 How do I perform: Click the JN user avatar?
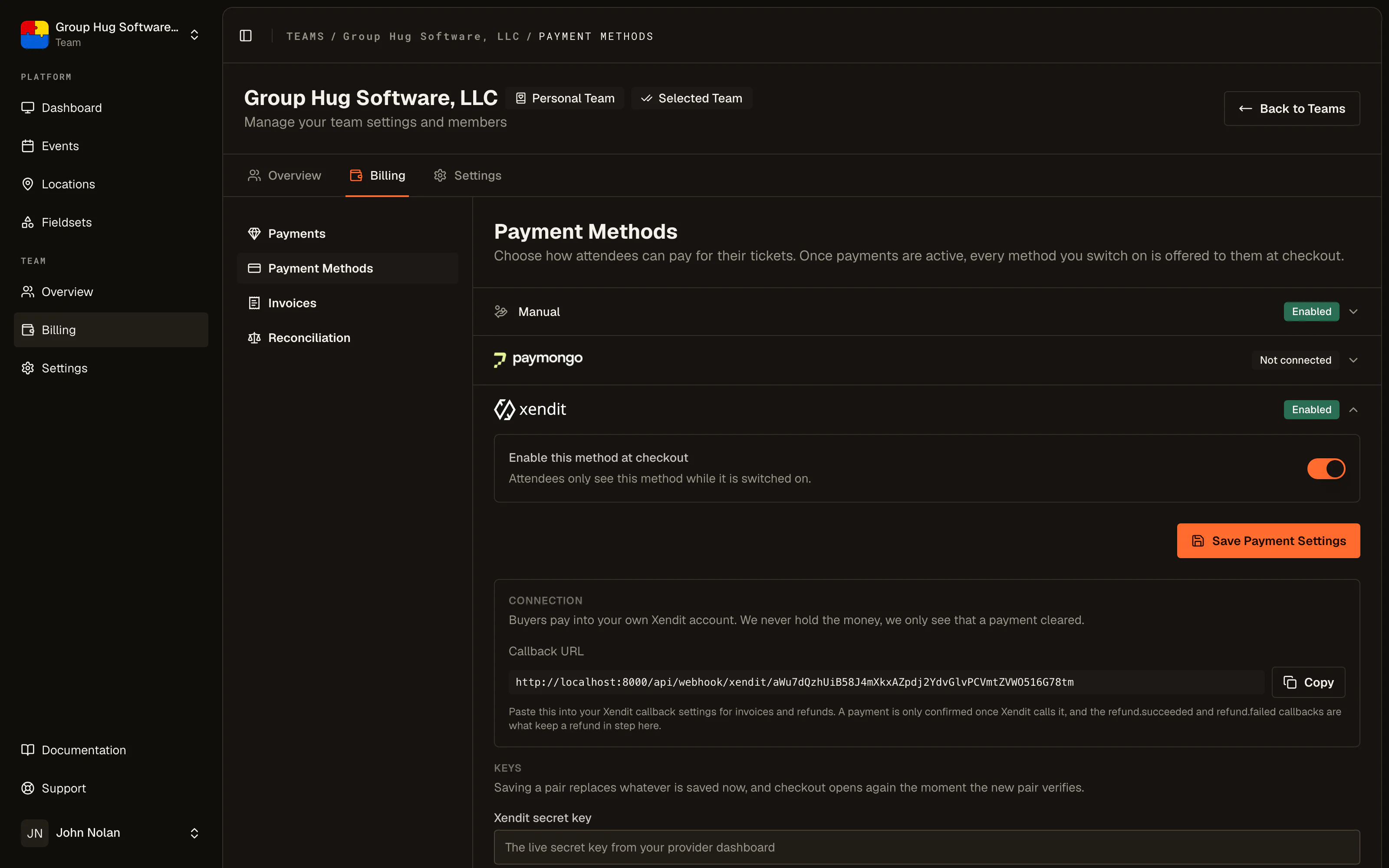[34, 833]
